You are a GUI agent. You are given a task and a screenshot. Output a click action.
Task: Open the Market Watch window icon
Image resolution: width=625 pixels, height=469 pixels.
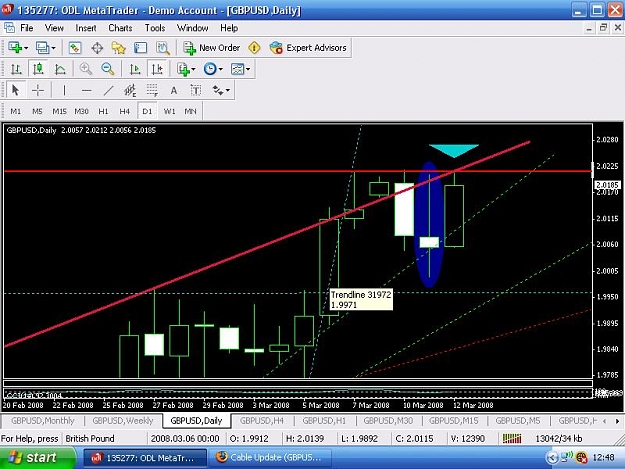click(75, 48)
